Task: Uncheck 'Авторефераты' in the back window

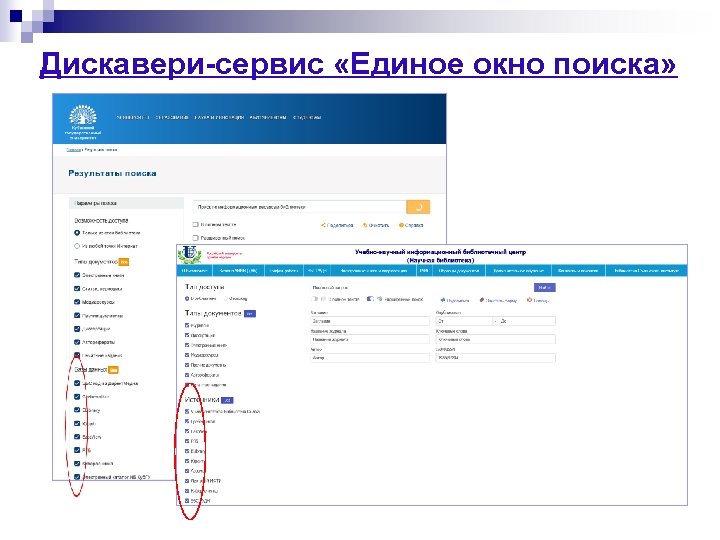Action: click(x=77, y=342)
